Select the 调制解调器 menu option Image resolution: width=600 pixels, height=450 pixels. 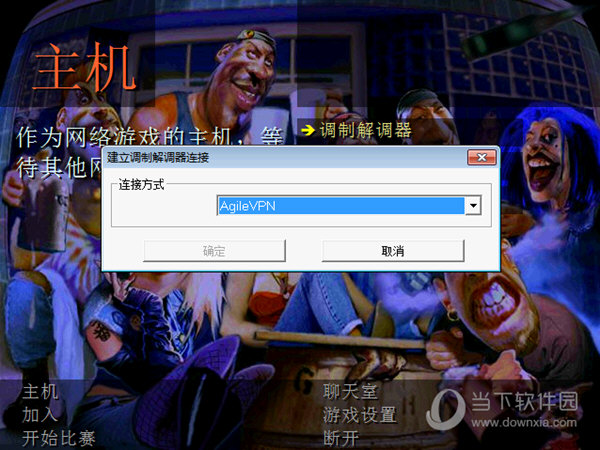[365, 130]
